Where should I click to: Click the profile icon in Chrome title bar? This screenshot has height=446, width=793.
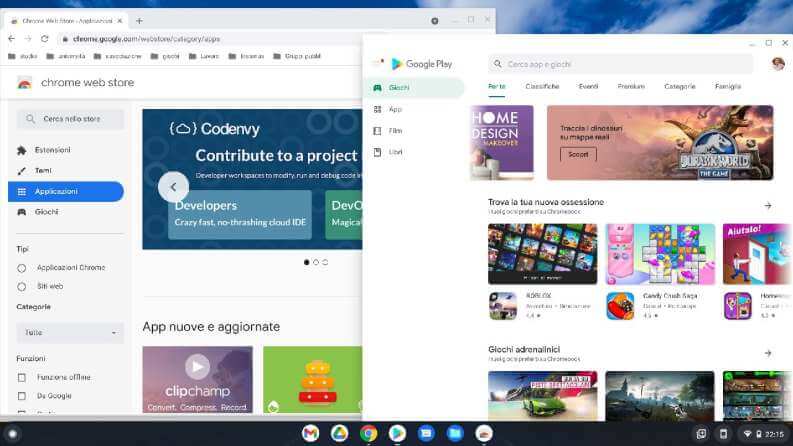click(434, 21)
